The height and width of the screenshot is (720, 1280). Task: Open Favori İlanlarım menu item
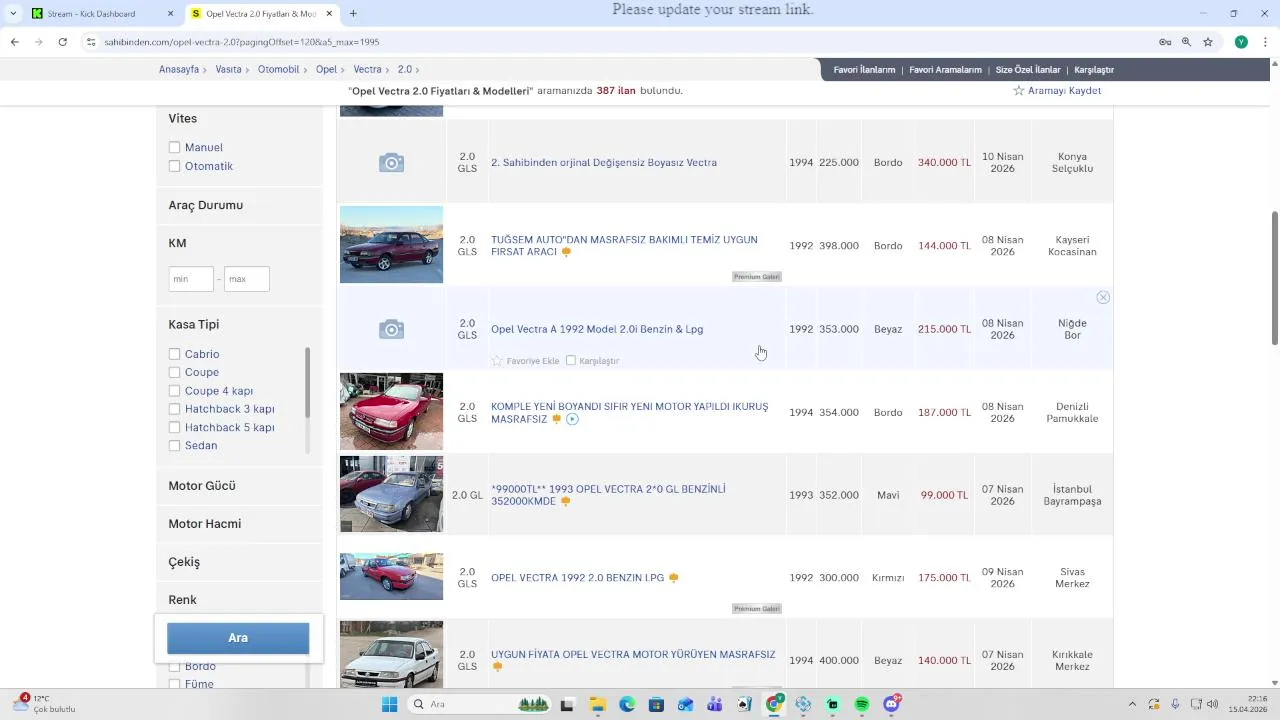[864, 70]
